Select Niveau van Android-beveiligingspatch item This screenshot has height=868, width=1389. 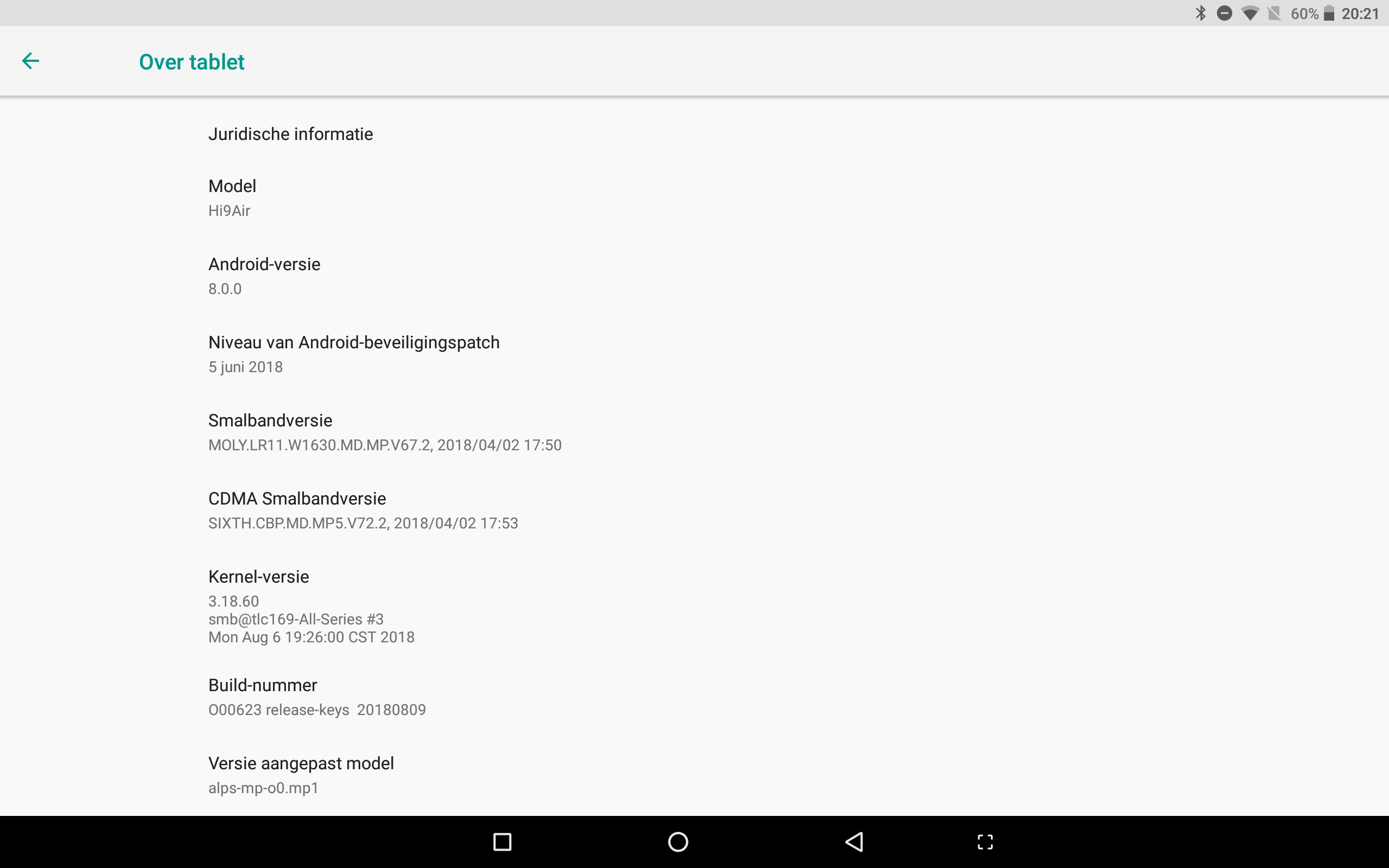pyautogui.click(x=694, y=354)
